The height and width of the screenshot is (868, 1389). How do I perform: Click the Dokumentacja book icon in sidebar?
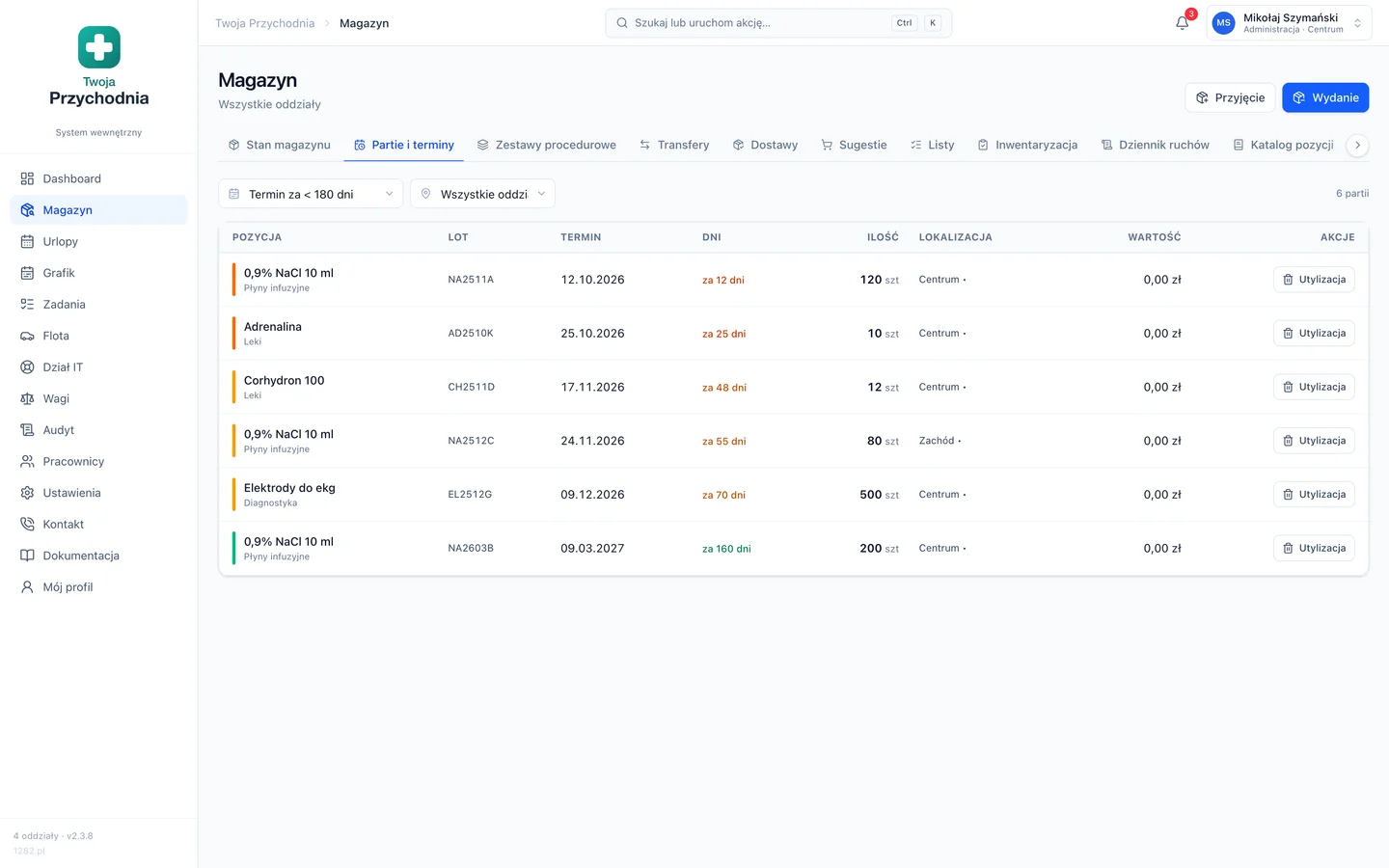(x=27, y=556)
